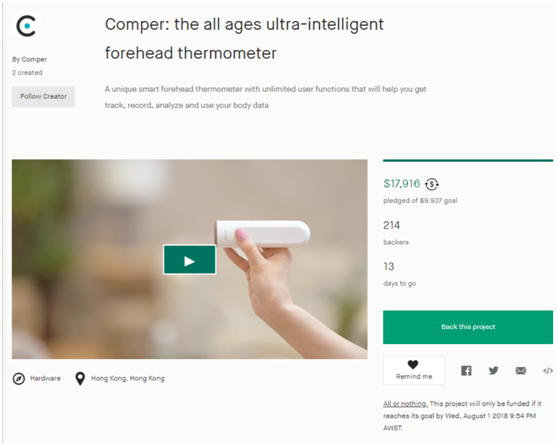Click the By Comper creator name

point(30,59)
